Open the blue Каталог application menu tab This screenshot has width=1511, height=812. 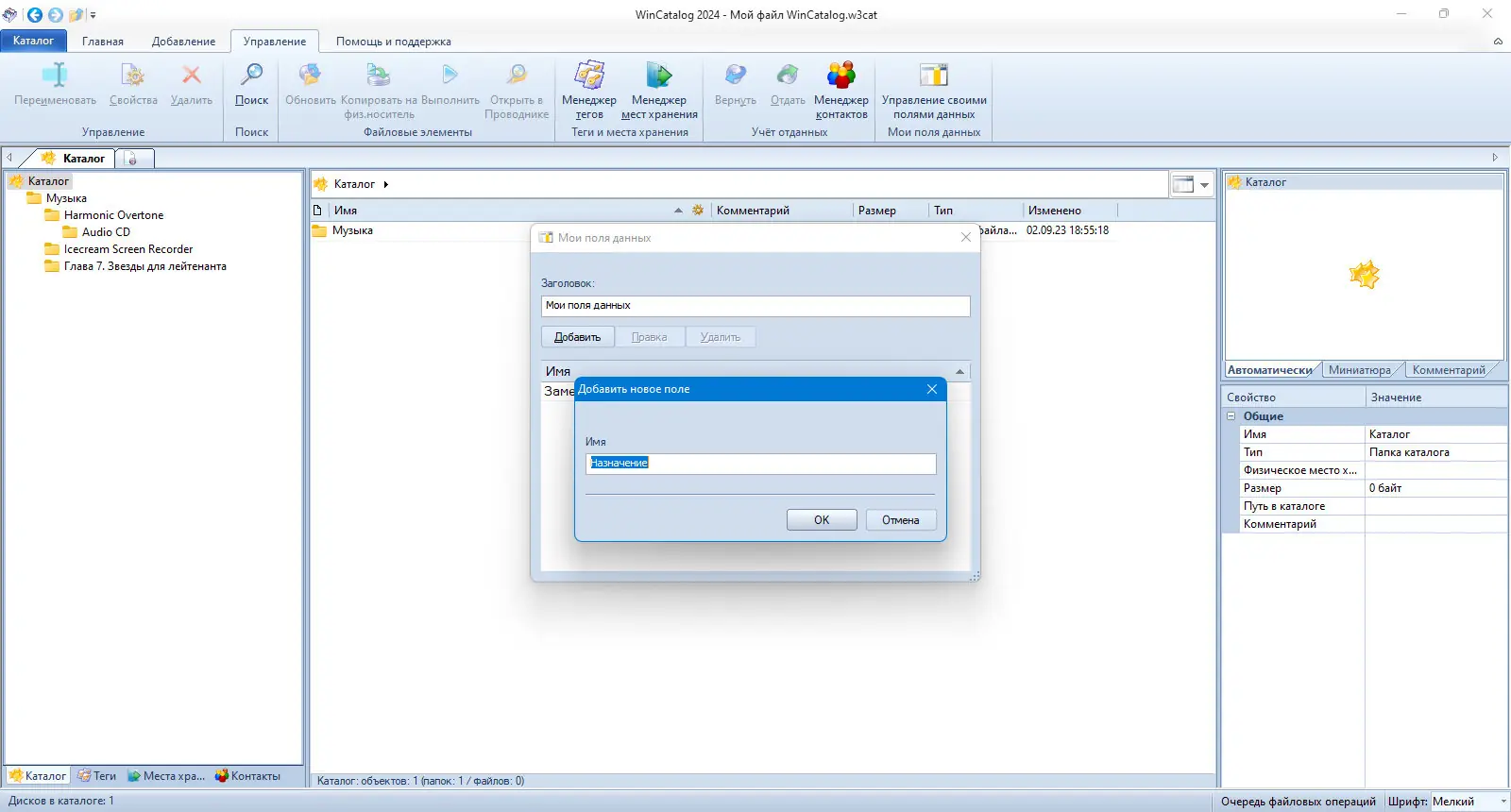(x=34, y=41)
